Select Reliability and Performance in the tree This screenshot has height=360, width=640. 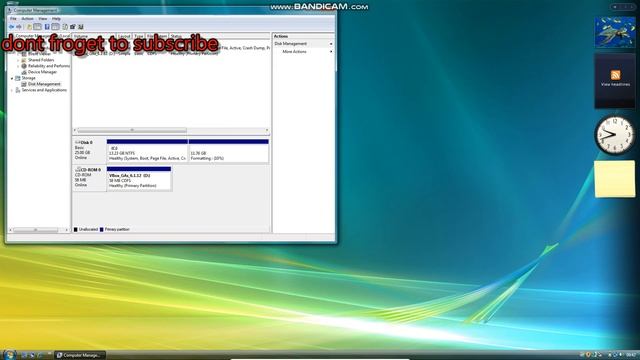(49, 66)
